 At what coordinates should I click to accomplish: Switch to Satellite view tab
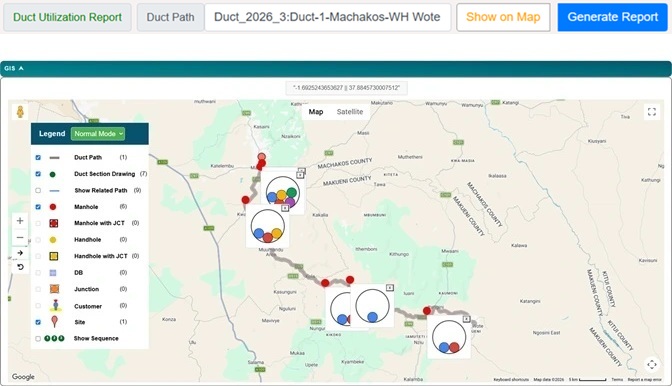tap(350, 112)
